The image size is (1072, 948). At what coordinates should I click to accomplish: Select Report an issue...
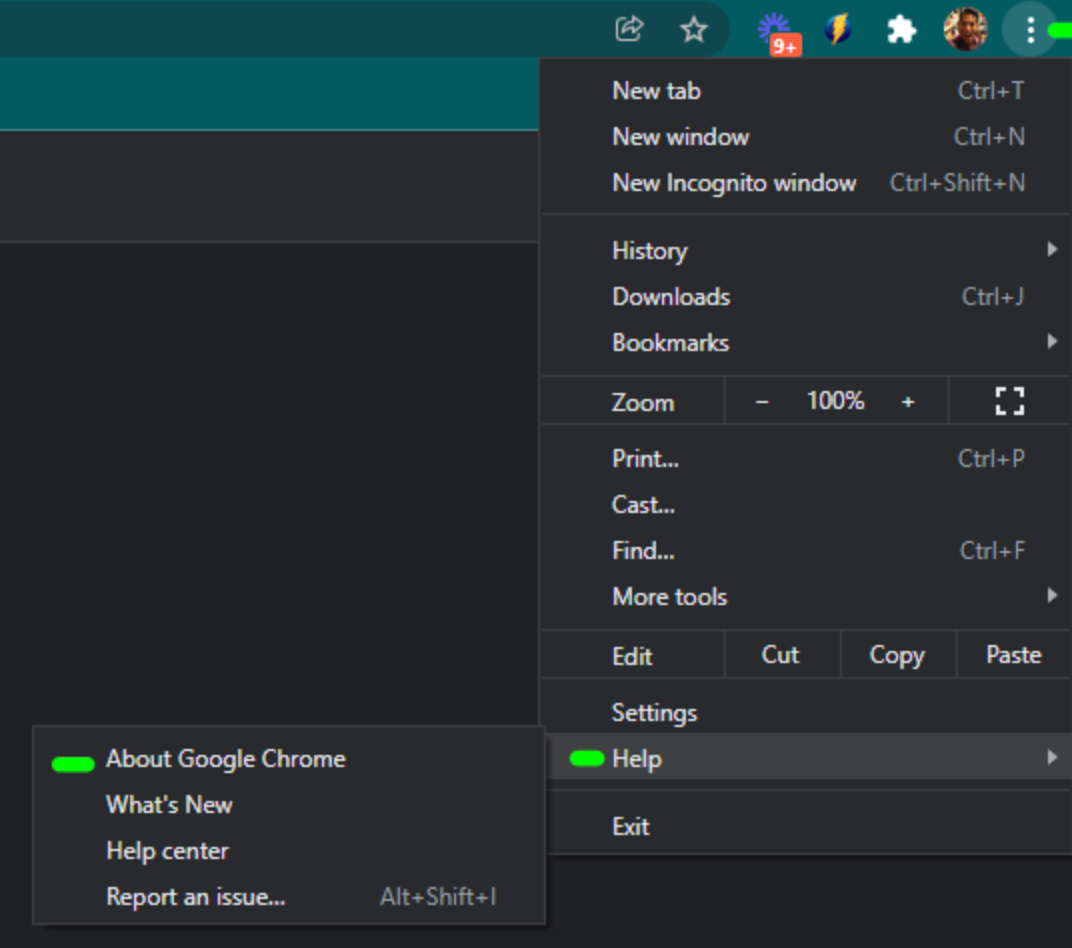point(289,897)
